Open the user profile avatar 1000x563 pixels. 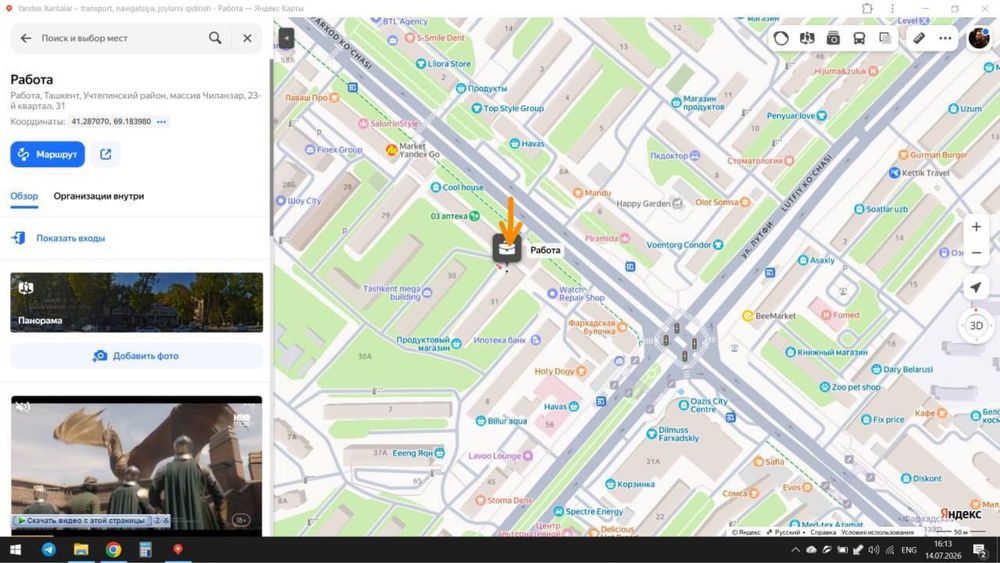coord(979,38)
